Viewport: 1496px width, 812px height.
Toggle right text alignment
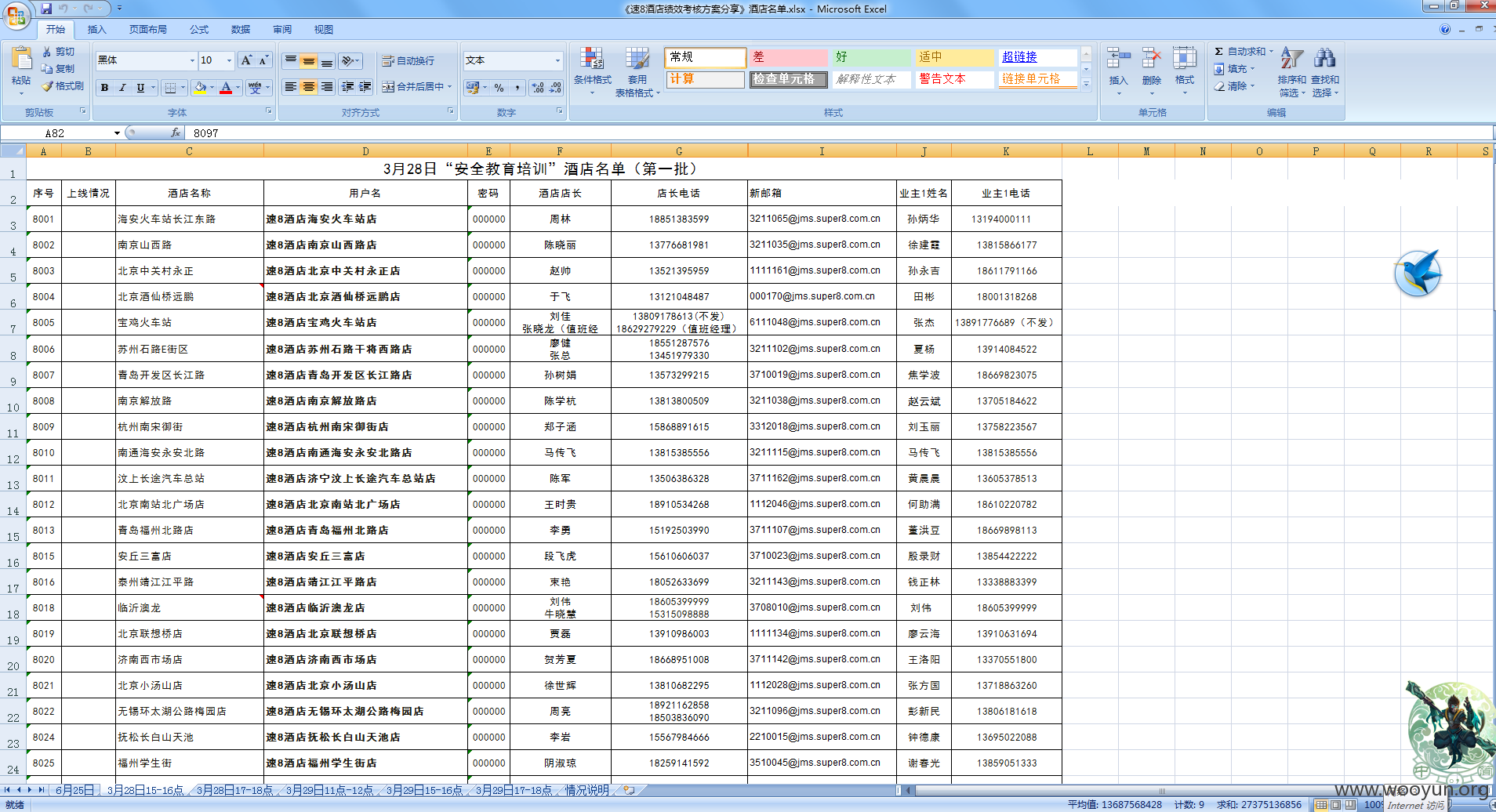pos(327,87)
